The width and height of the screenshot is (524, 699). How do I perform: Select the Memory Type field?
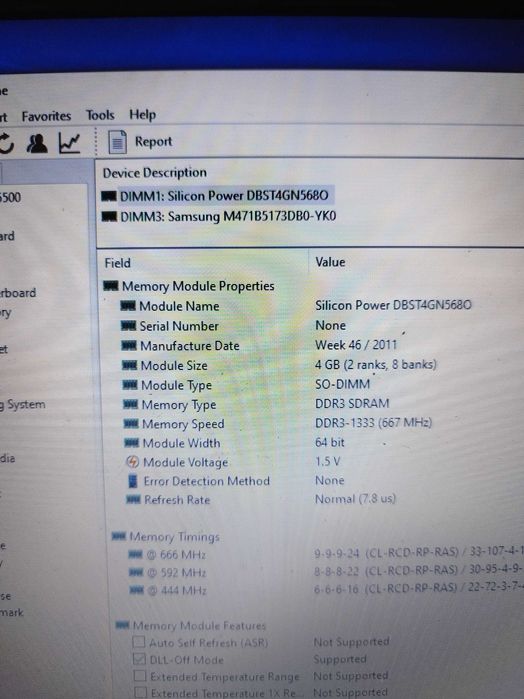click(x=179, y=405)
